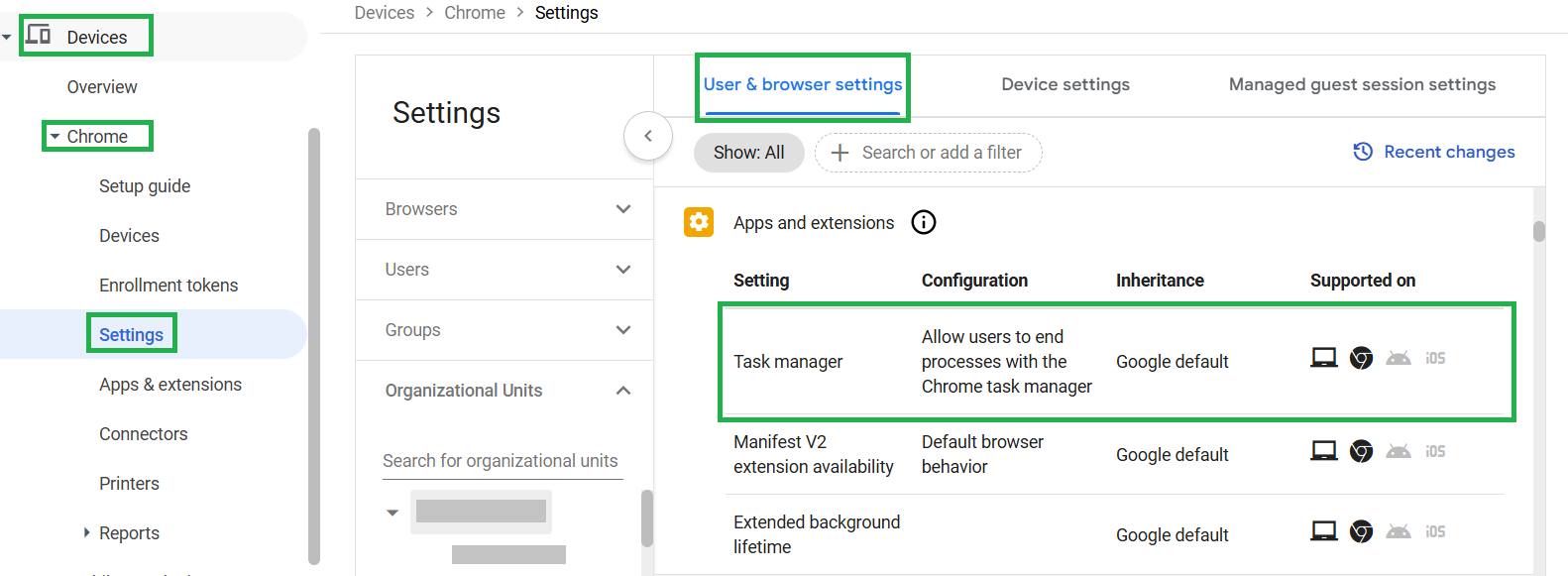This screenshot has width=1568, height=576.
Task: Click the Recent changes link
Action: [1449, 152]
